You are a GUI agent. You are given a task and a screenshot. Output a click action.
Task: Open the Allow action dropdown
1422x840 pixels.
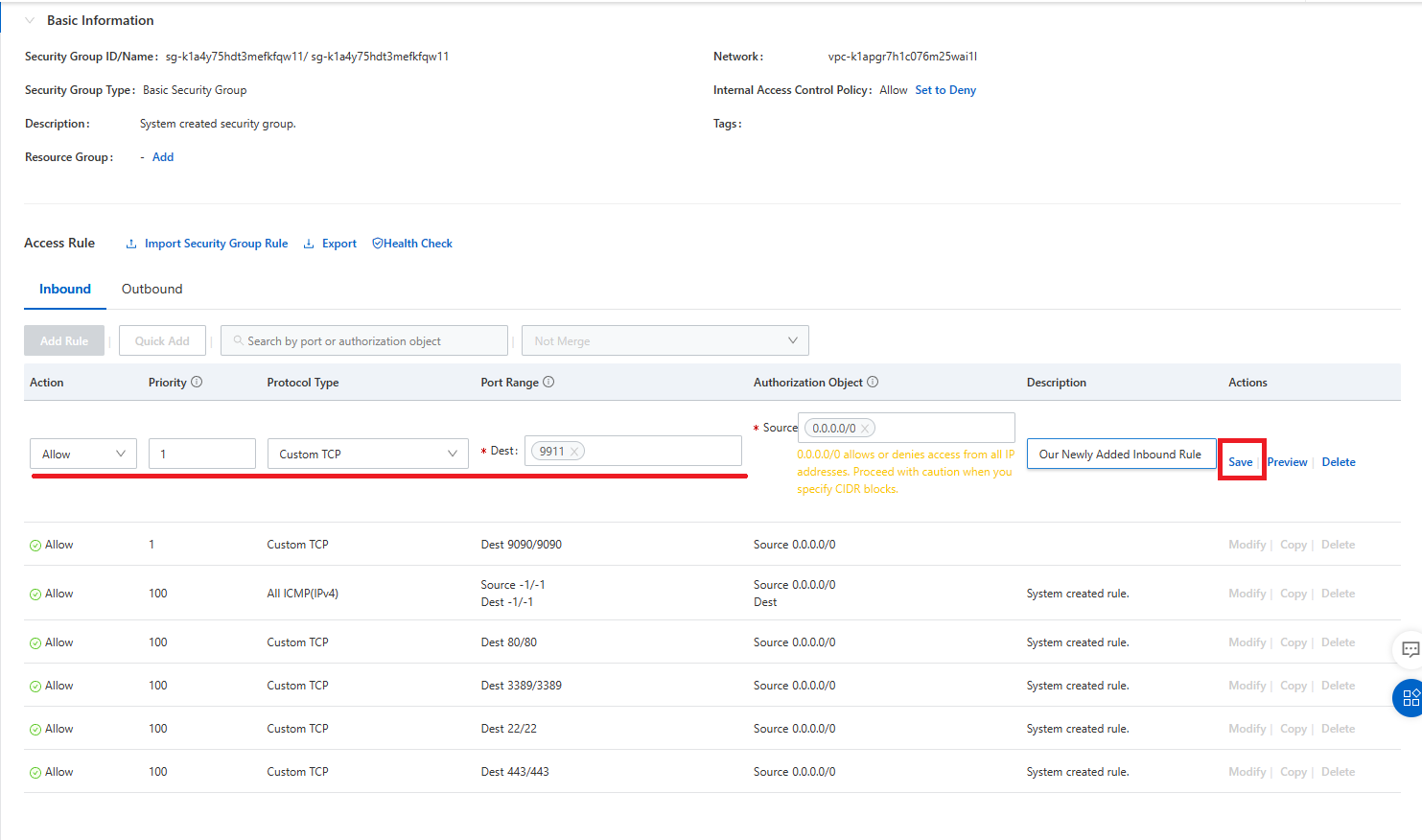coord(83,454)
